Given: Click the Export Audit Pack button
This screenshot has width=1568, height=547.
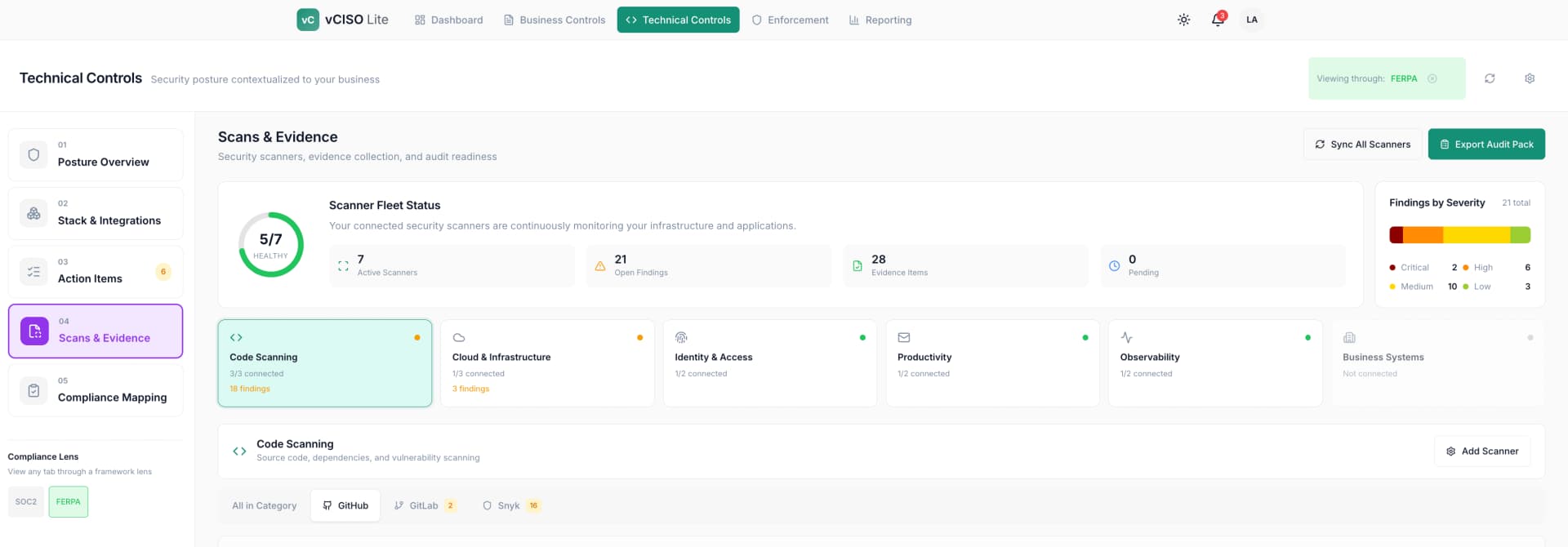Looking at the screenshot, I should 1486,144.
